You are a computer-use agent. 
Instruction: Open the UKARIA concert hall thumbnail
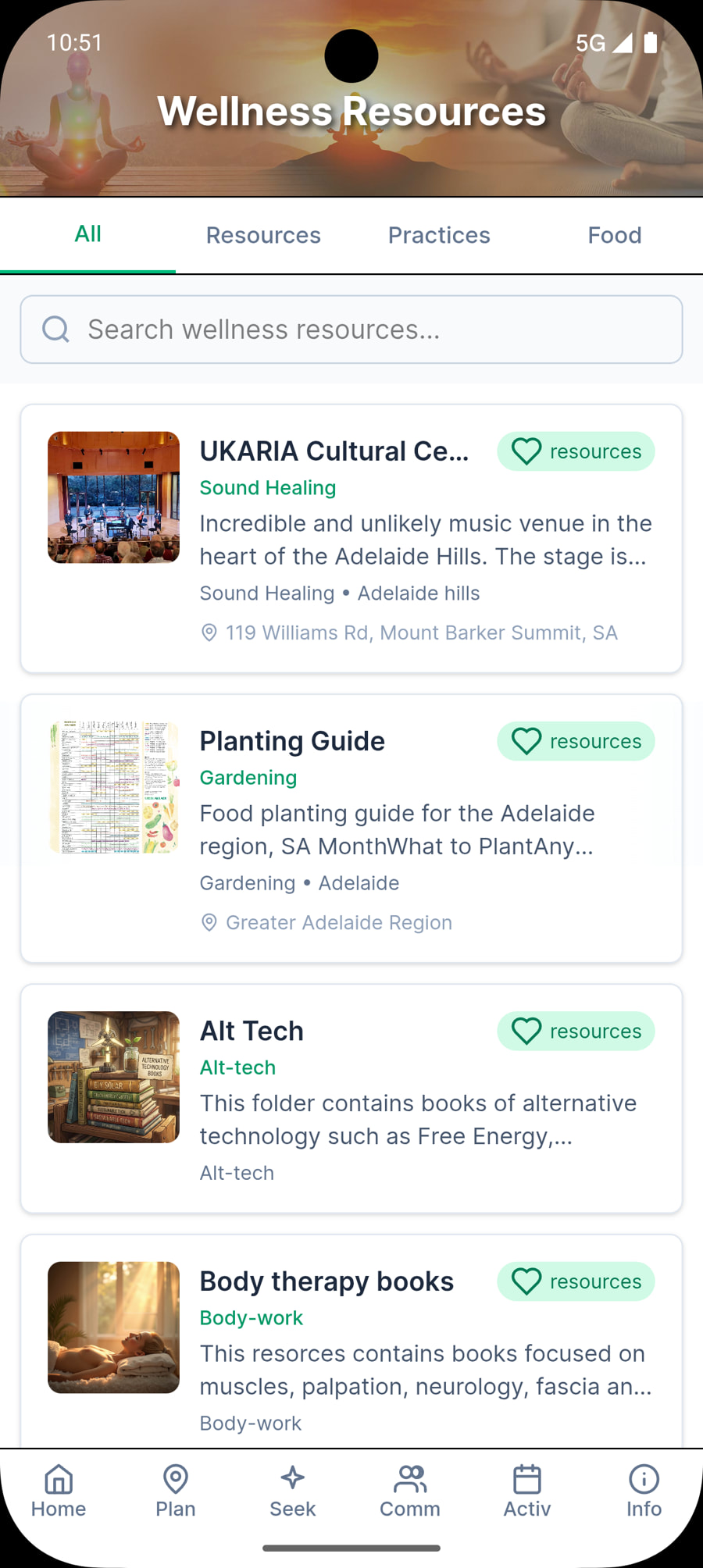click(x=114, y=497)
